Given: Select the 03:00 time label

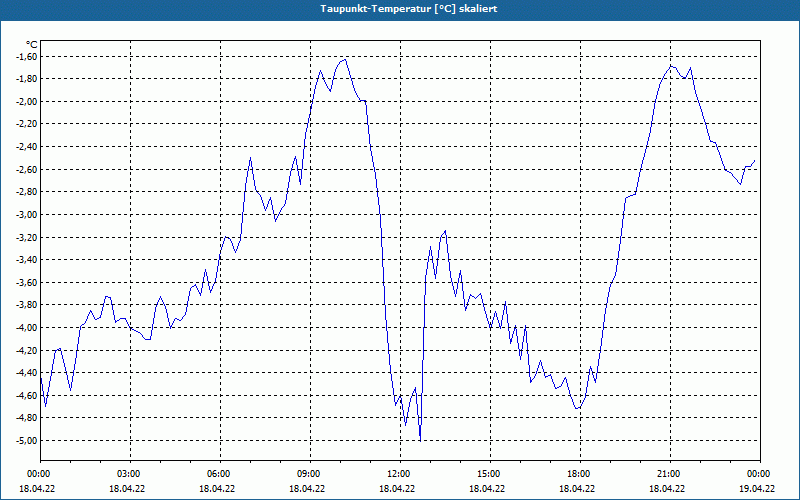Looking at the screenshot, I should (131, 474).
